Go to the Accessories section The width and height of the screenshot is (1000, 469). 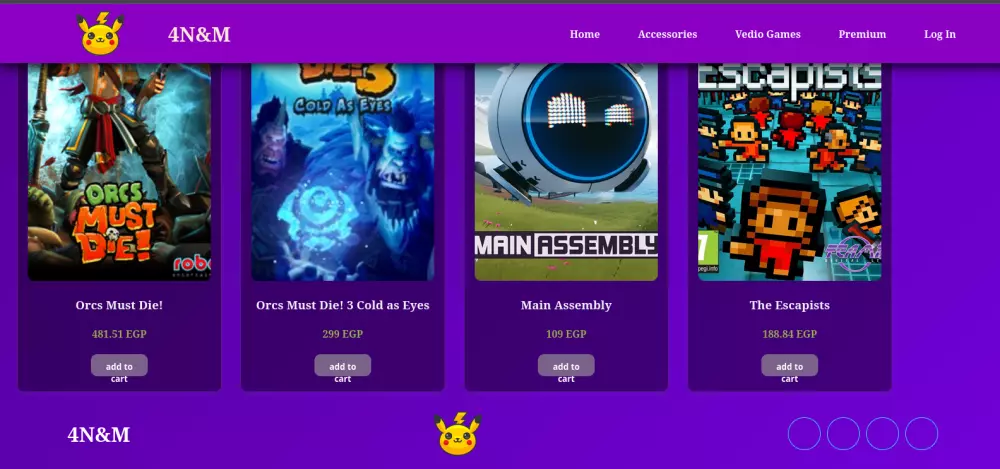[667, 34]
